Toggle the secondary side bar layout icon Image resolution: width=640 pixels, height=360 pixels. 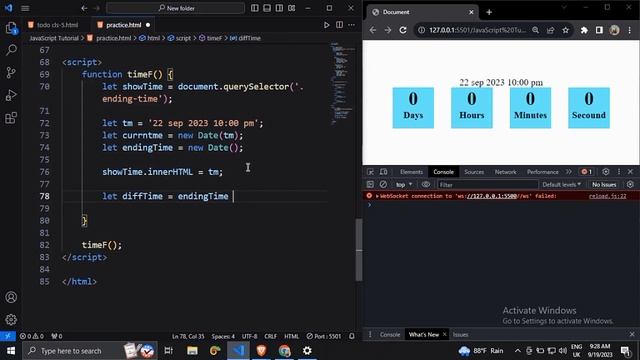point(279,8)
